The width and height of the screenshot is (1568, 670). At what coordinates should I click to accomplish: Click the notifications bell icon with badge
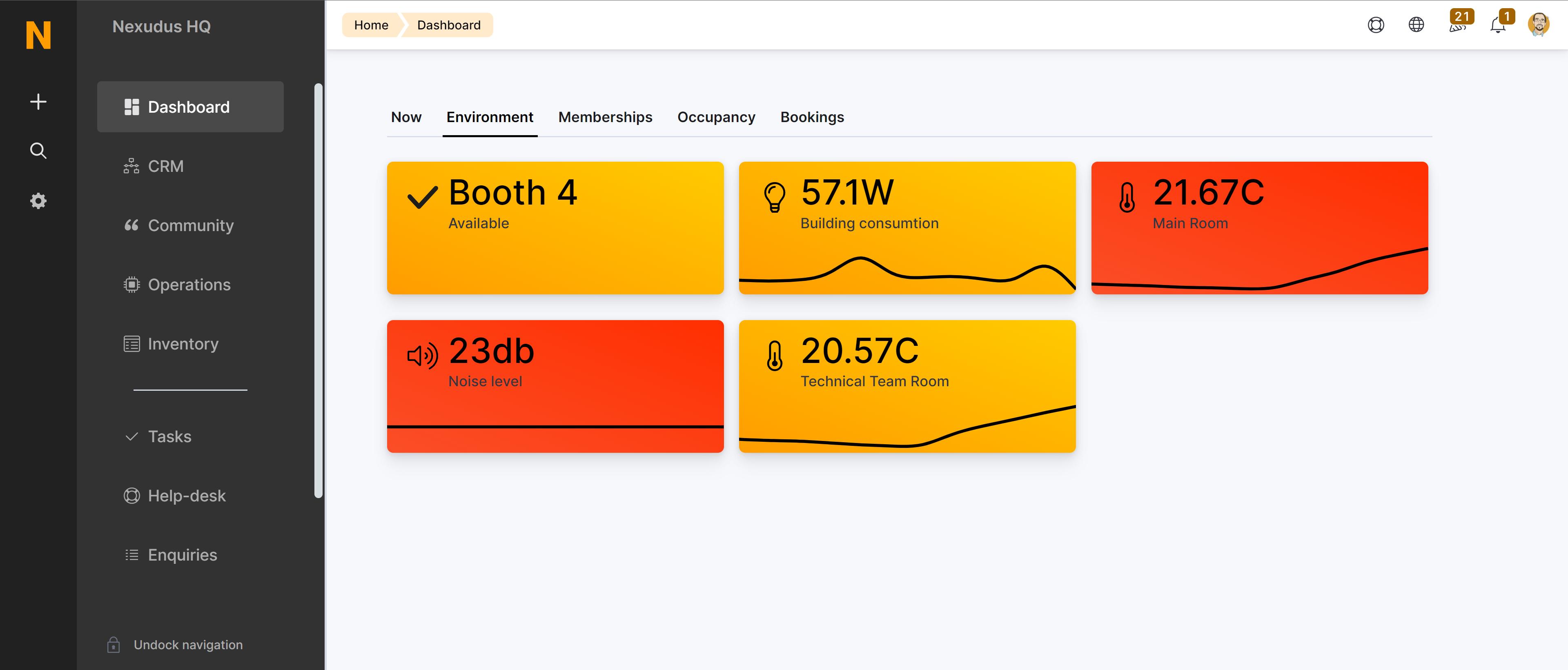[x=1499, y=24]
